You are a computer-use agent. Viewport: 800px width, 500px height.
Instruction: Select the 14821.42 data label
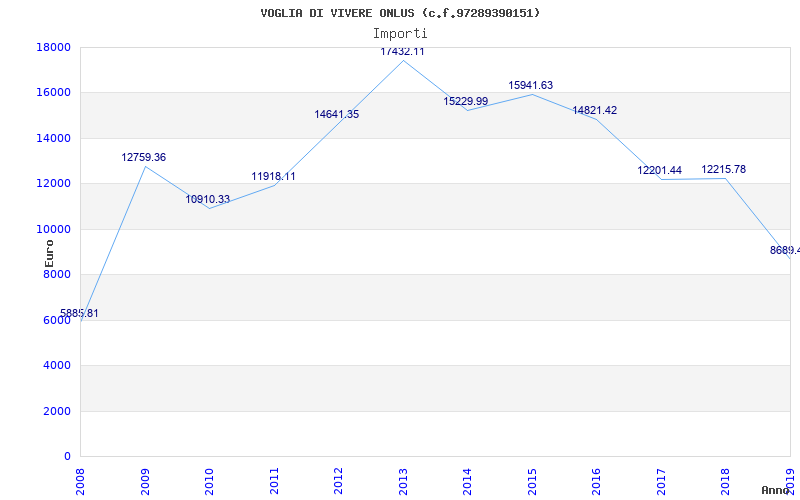coord(594,110)
